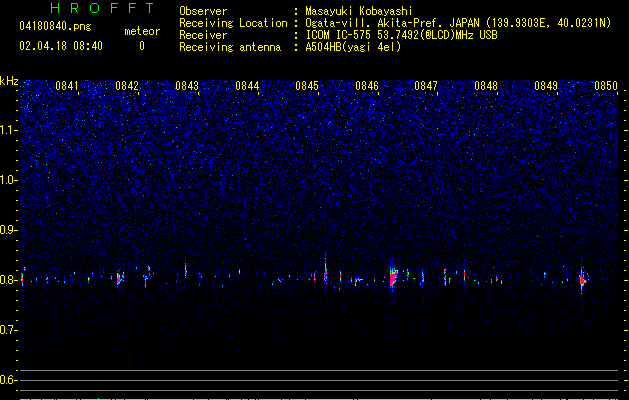Click the 1.1 frequency axis label
629x400 pixels.
click(x=9, y=130)
